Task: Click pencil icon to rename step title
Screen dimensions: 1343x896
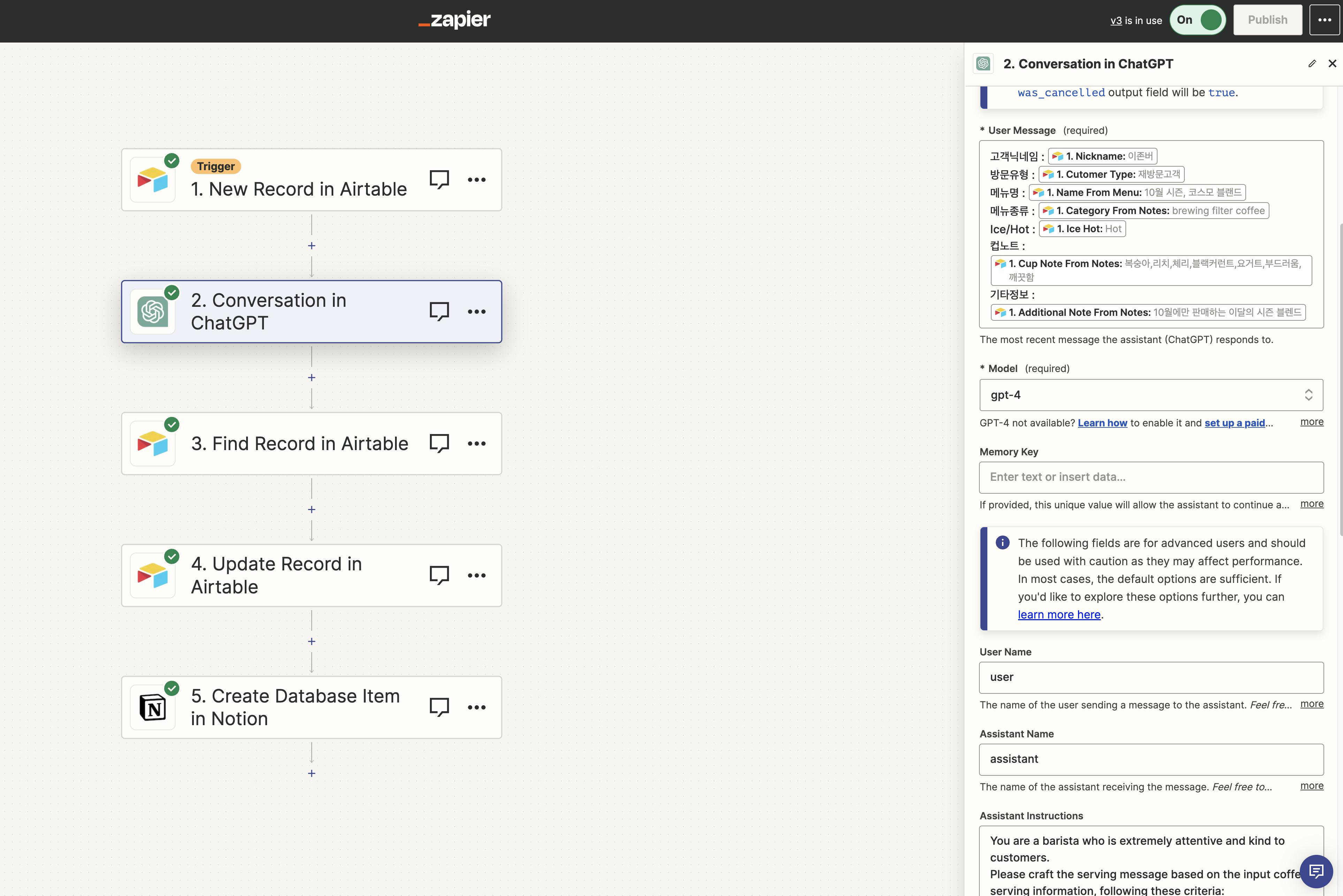Action: coord(1312,64)
